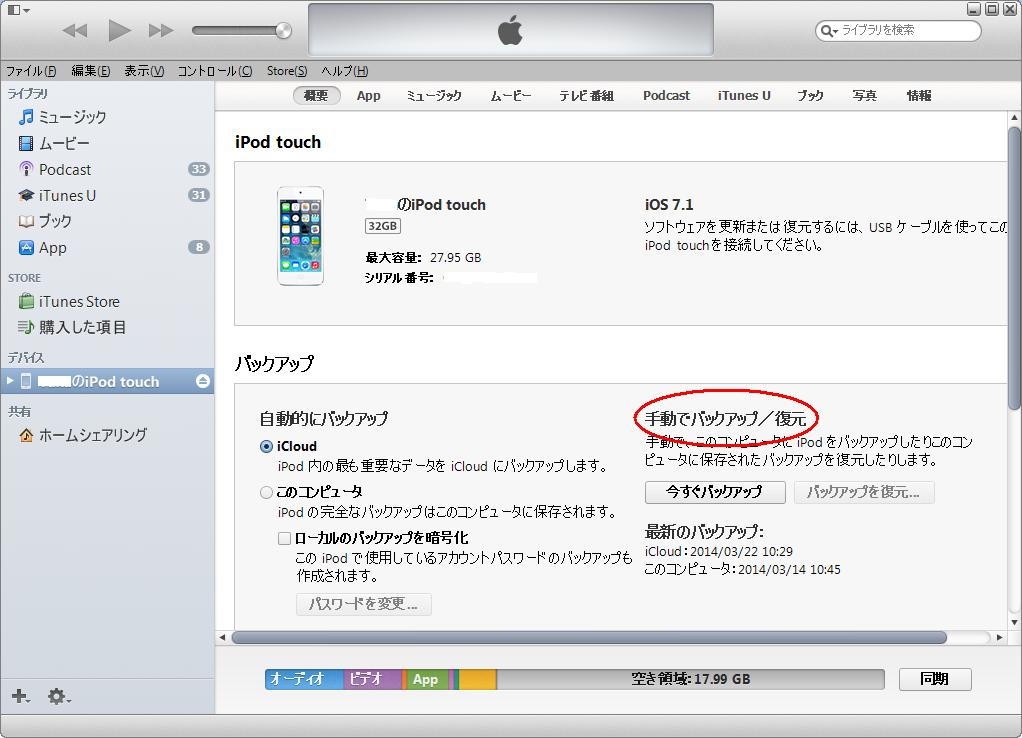Click the yellow segment of capacity bar
This screenshot has height=738, width=1022.
point(478,679)
